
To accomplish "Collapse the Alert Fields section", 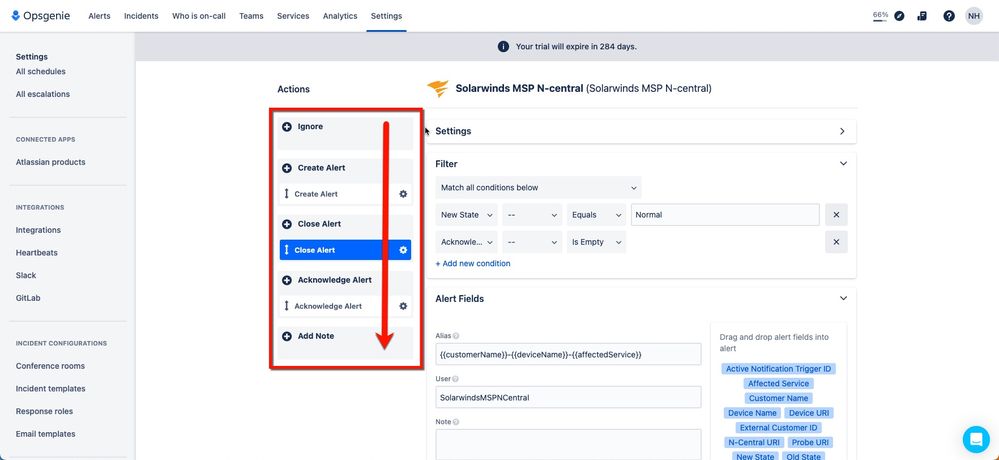I will pos(843,298).
